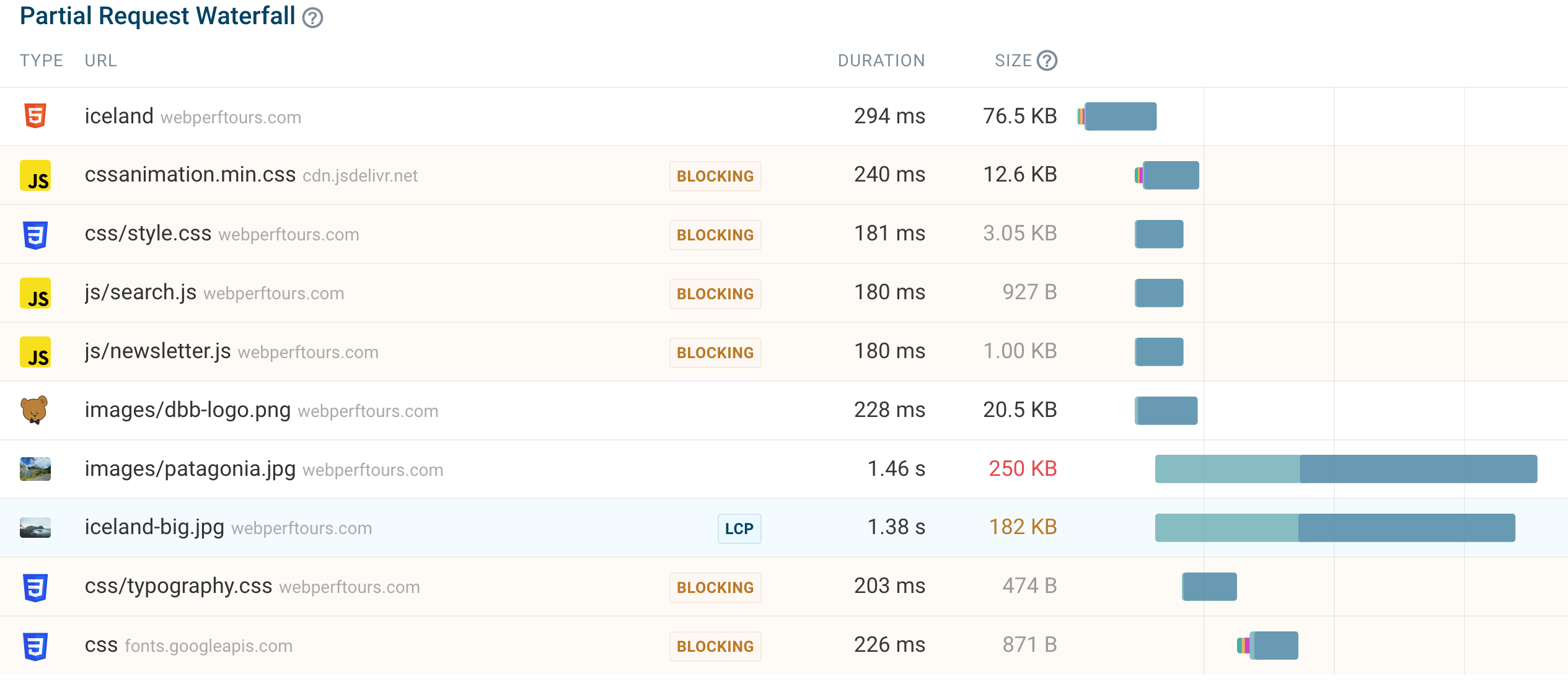The image size is (1568, 689).
Task: Click the URL column header
Action: point(100,61)
